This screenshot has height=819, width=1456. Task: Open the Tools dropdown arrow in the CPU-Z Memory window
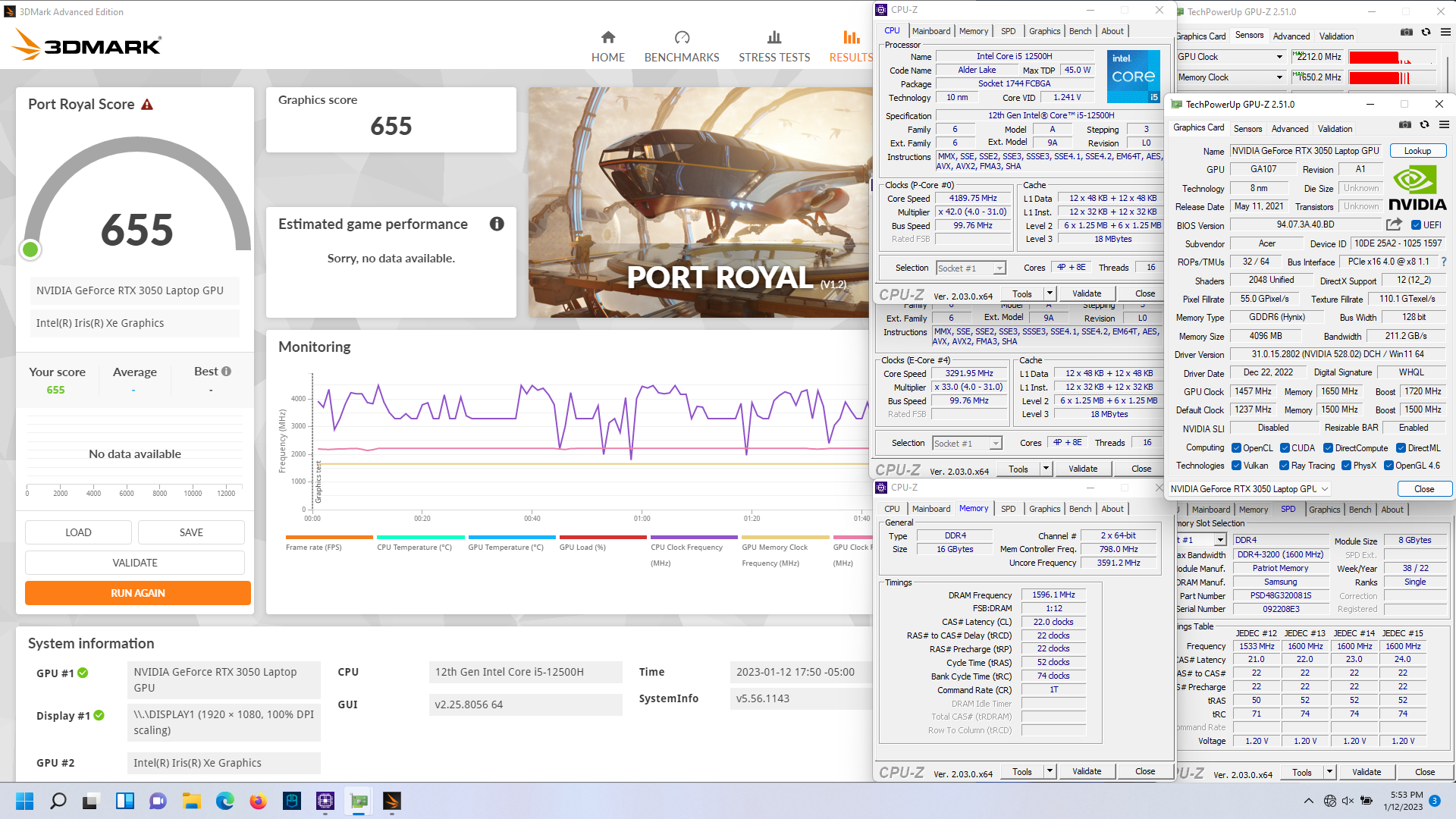point(1050,771)
